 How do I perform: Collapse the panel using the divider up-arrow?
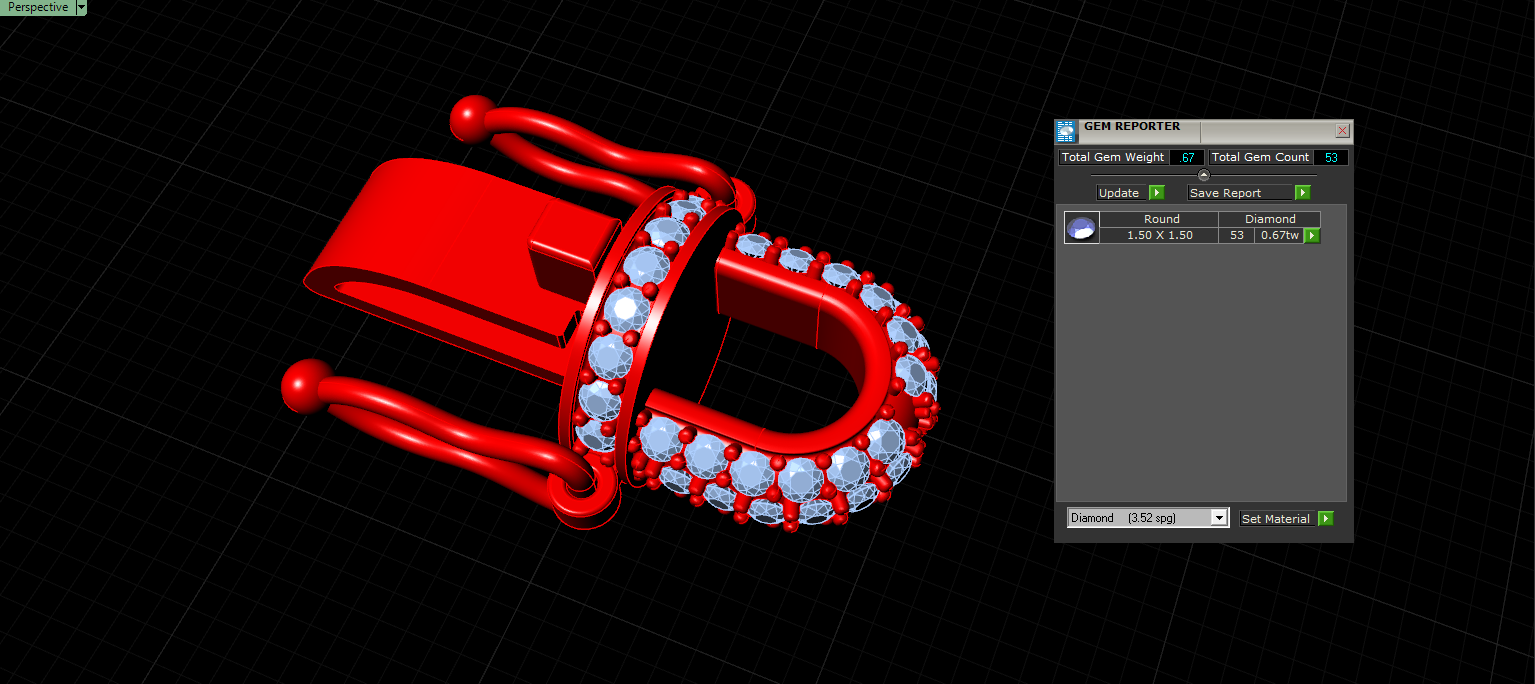(1204, 175)
